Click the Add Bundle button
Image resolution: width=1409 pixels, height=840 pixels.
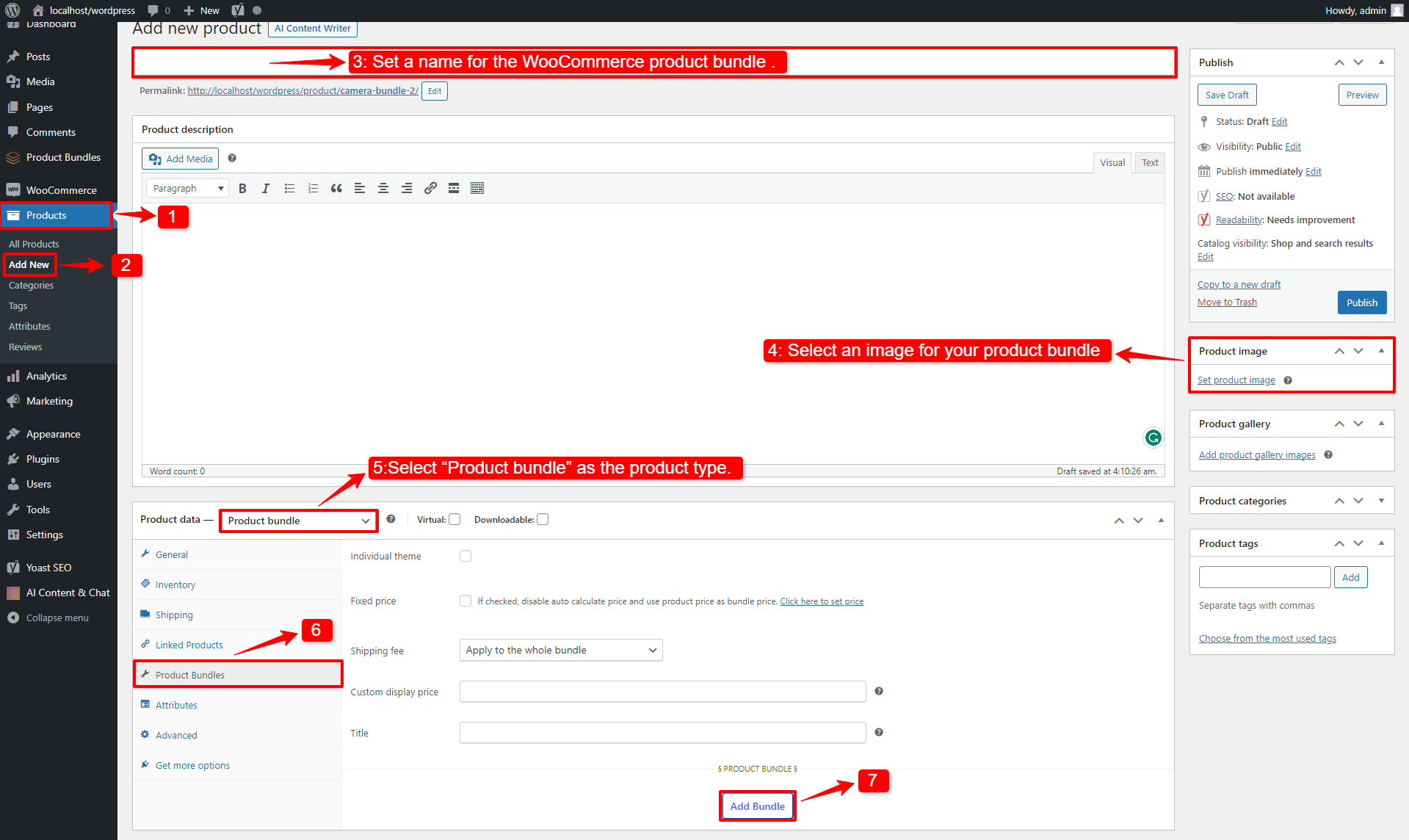coord(757,806)
